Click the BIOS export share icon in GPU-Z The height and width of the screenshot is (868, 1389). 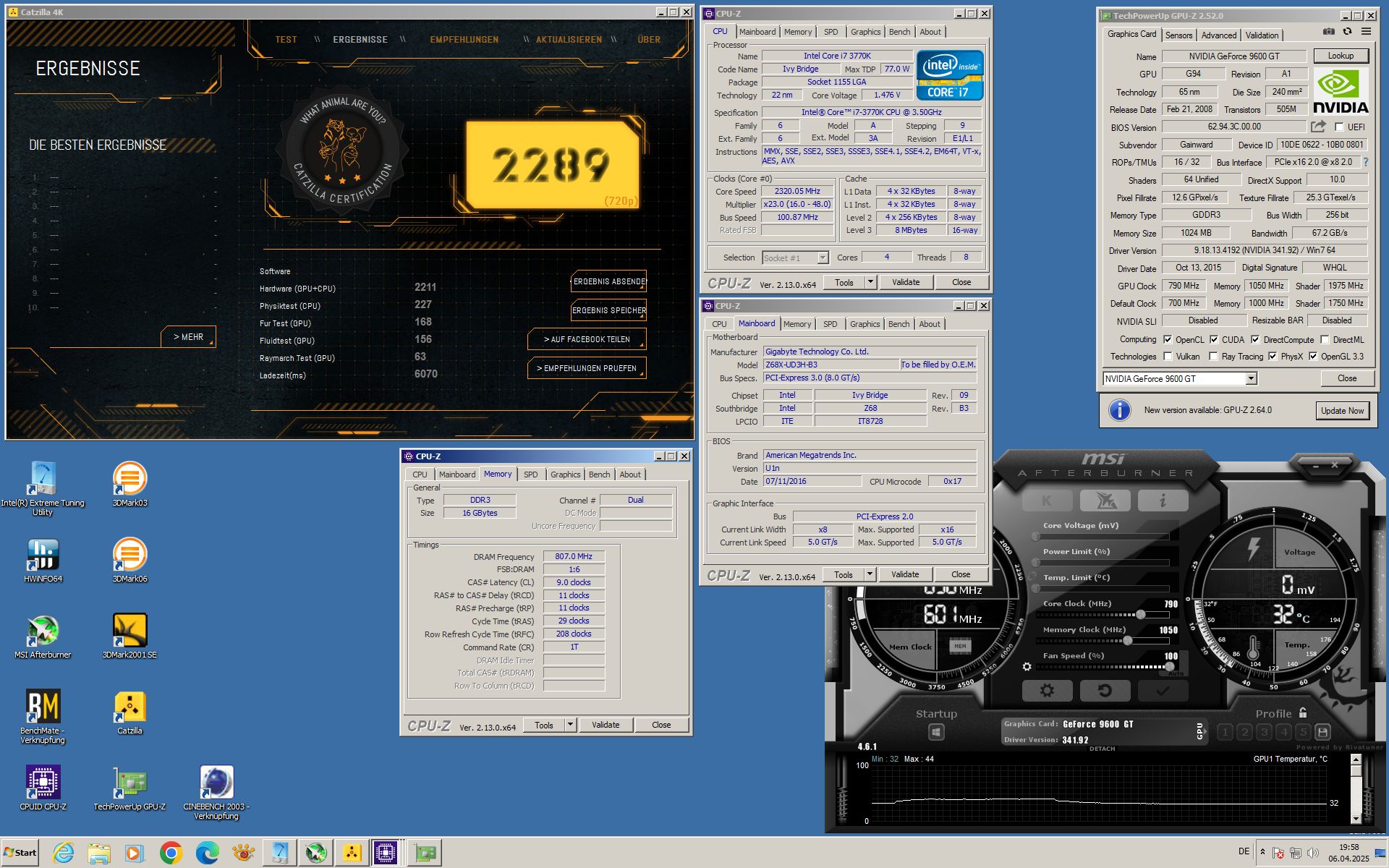pyautogui.click(x=1318, y=127)
